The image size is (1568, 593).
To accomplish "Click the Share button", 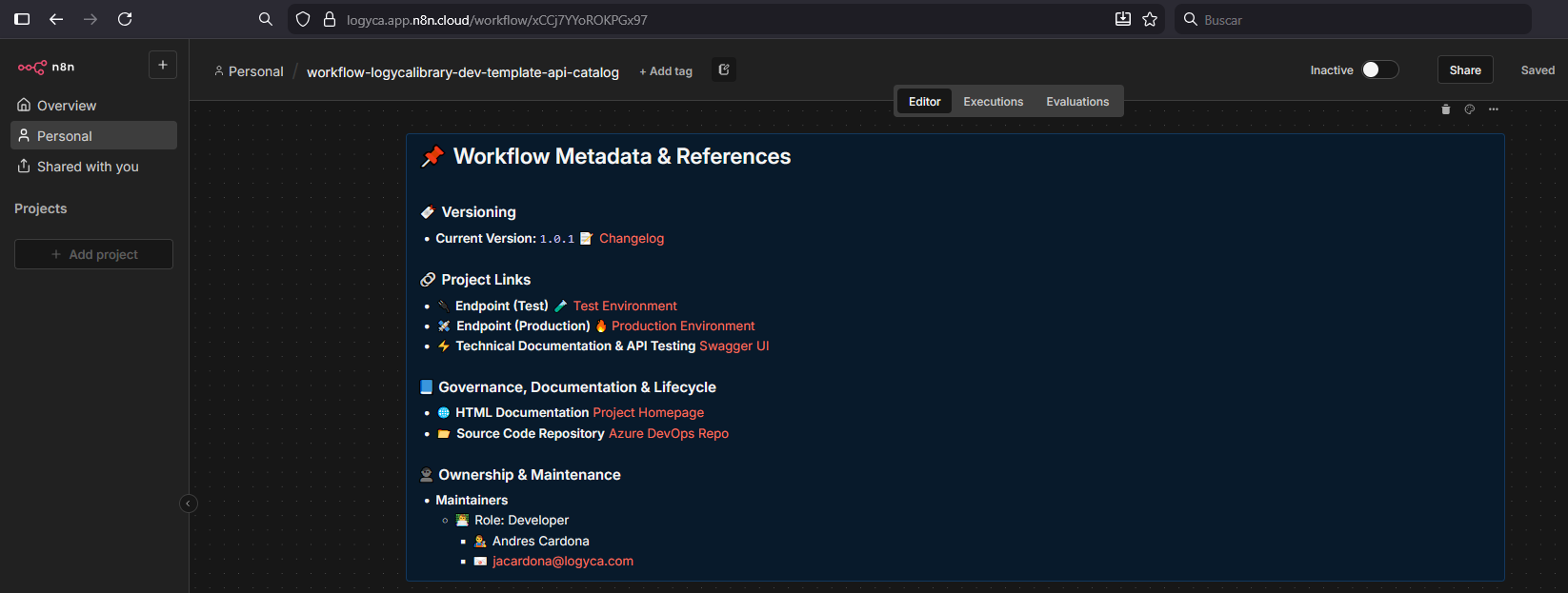I will click(1464, 70).
